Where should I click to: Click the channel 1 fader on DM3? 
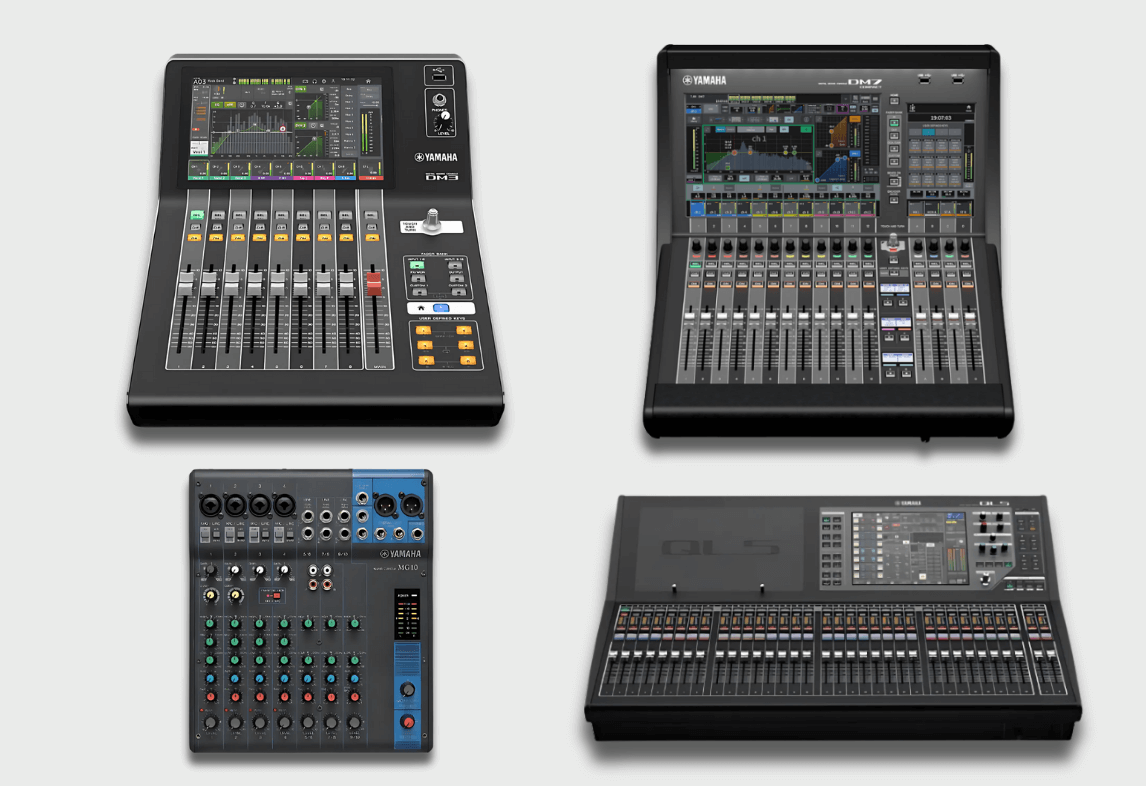point(186,284)
